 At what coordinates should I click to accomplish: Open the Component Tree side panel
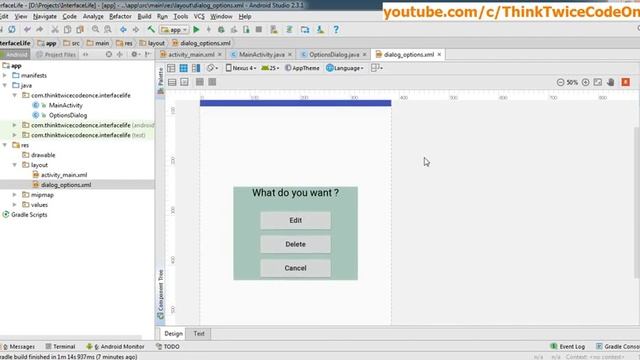[160, 295]
